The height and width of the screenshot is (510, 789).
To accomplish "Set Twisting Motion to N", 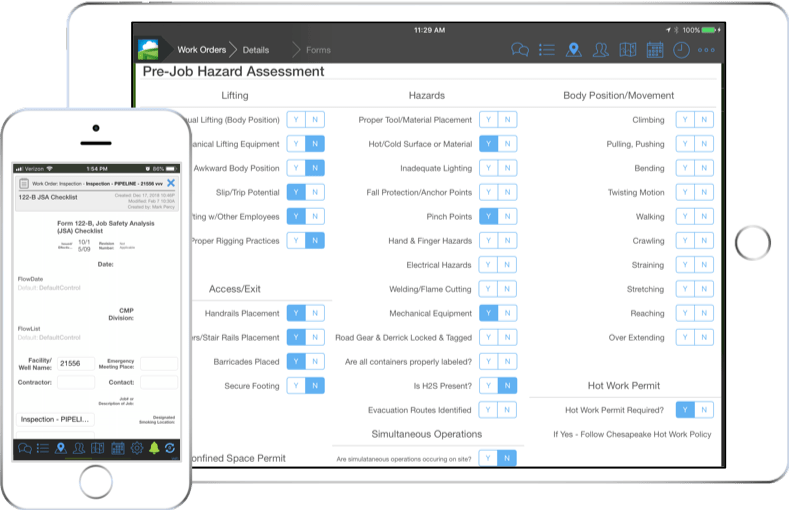I will (704, 192).
